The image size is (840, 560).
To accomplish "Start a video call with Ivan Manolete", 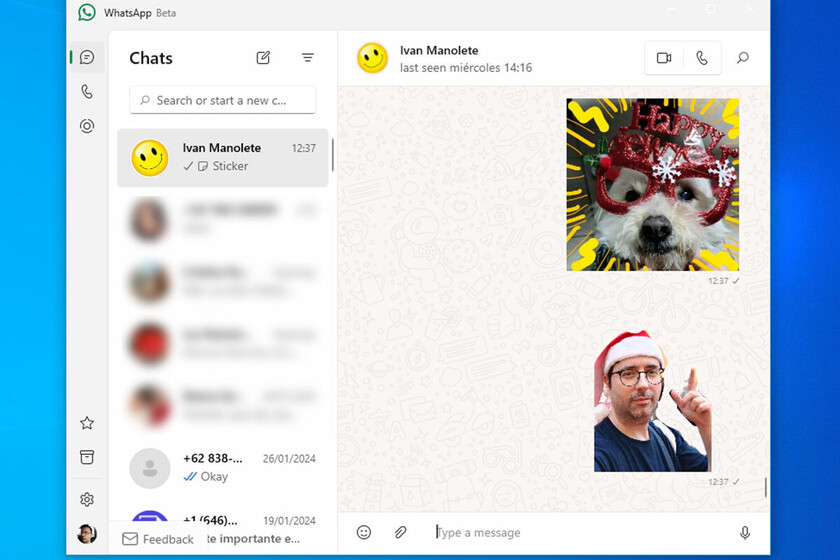I will coord(664,58).
